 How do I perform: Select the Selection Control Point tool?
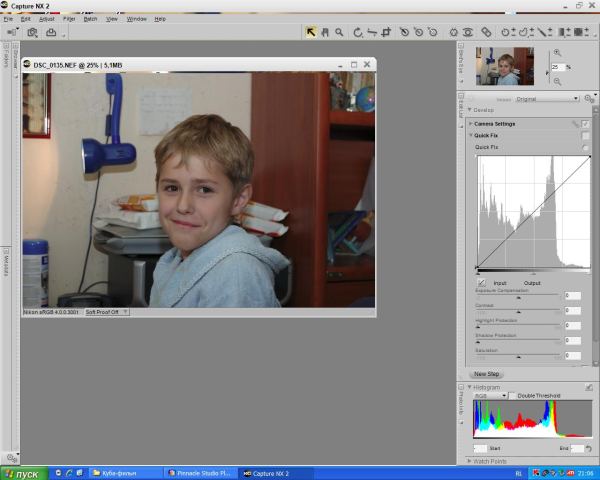point(509,33)
